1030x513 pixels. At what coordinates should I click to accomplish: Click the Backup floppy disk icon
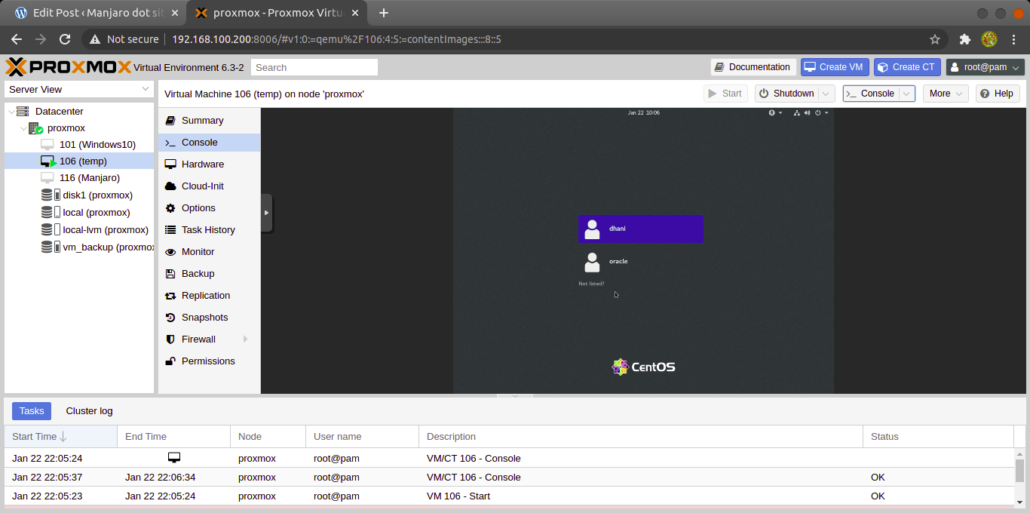[170, 274]
